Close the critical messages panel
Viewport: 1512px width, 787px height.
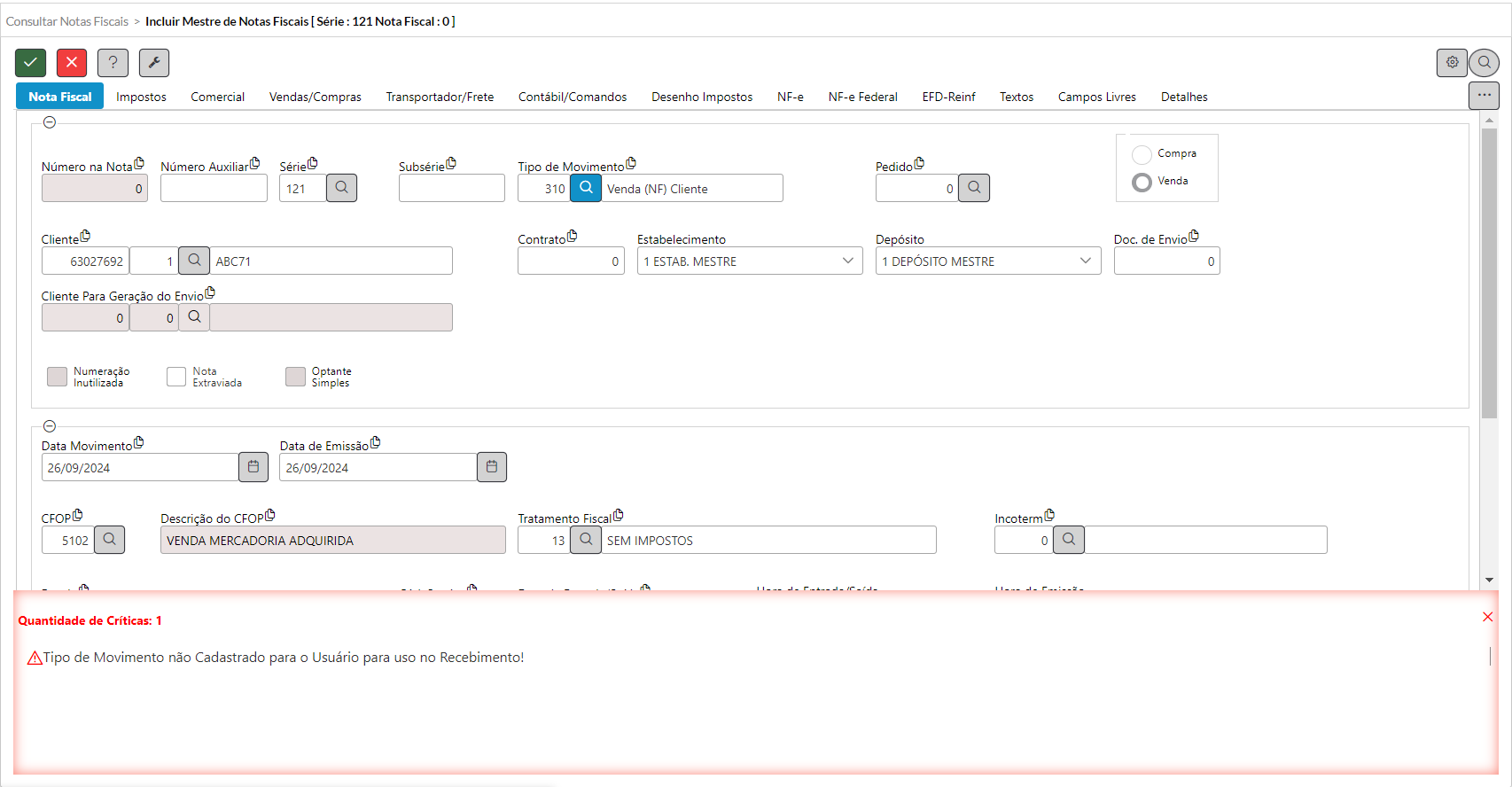click(1488, 617)
